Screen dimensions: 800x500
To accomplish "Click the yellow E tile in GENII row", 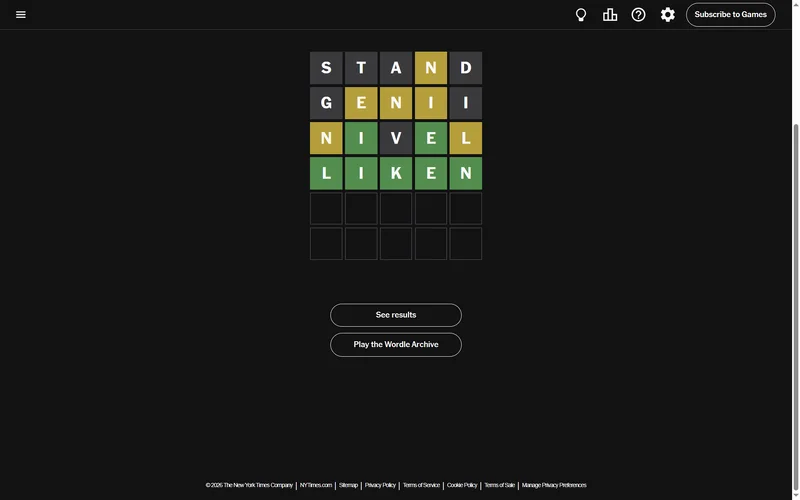I will [x=361, y=103].
